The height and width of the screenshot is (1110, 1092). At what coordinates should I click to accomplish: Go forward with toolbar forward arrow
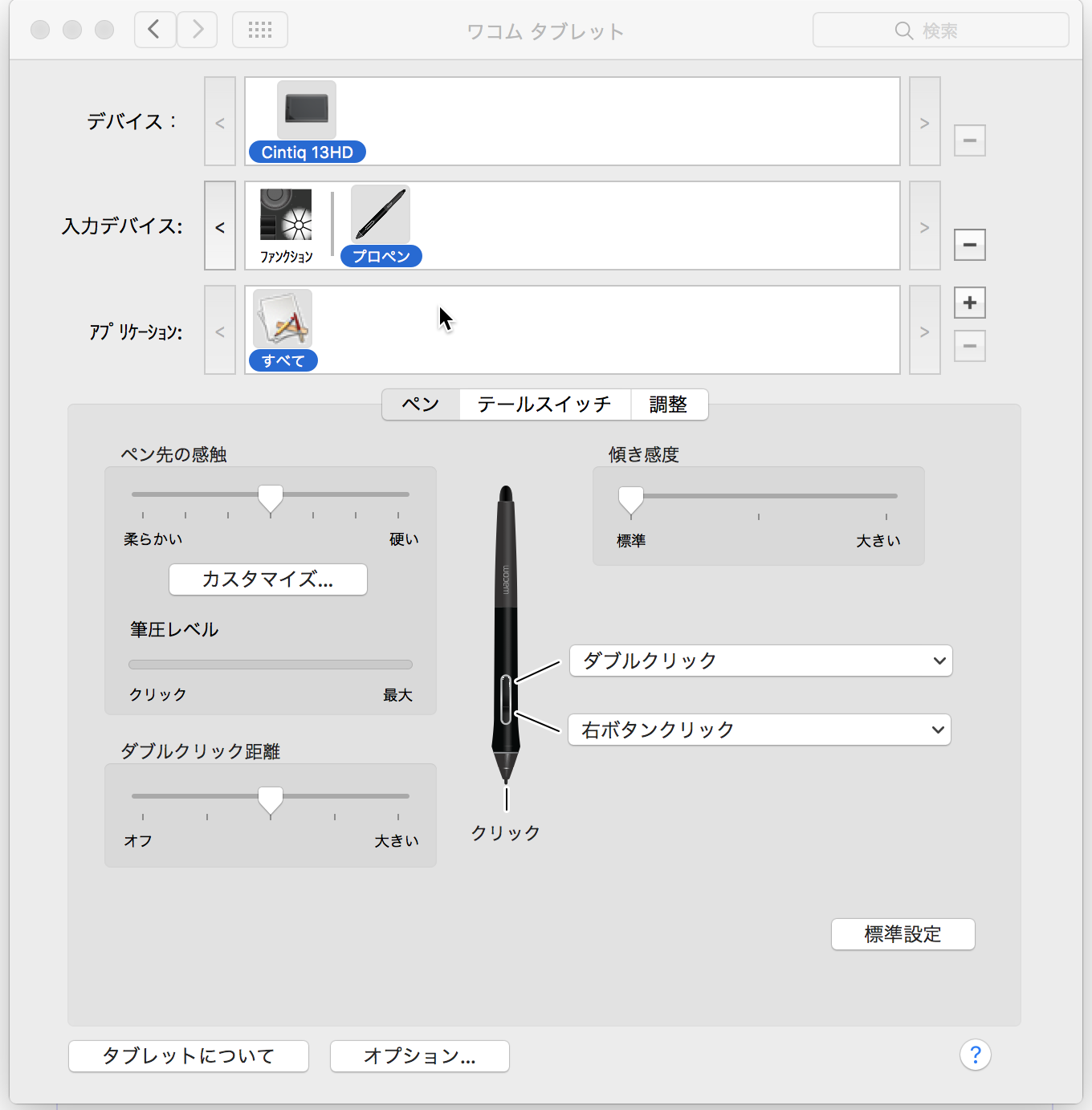[x=198, y=30]
